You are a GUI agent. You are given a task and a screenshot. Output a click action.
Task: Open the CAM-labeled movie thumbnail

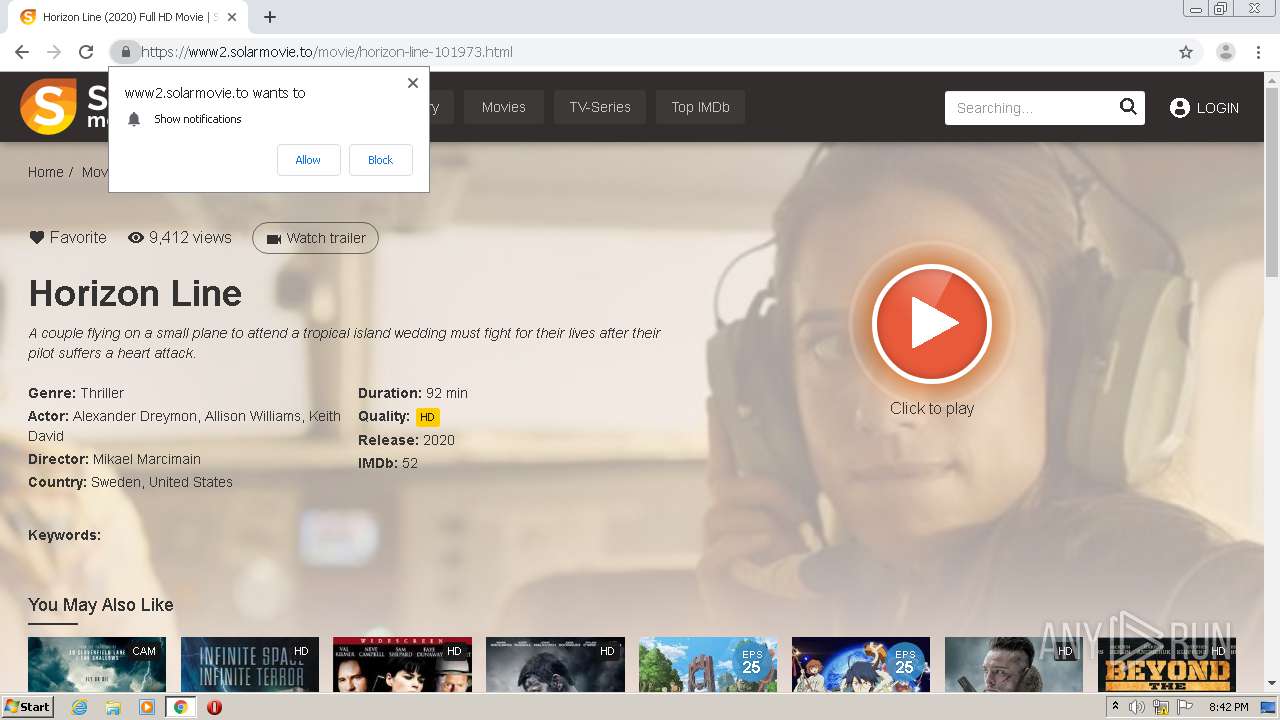[97, 664]
